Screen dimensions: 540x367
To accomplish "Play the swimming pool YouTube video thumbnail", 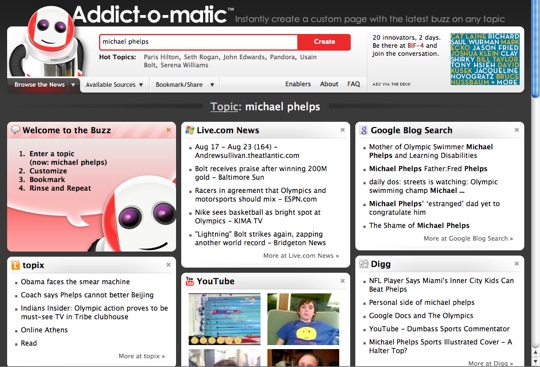I will tap(225, 319).
